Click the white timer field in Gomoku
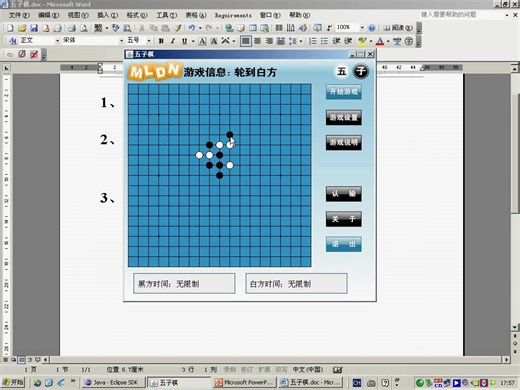The height and width of the screenshot is (390, 520). tap(296, 284)
